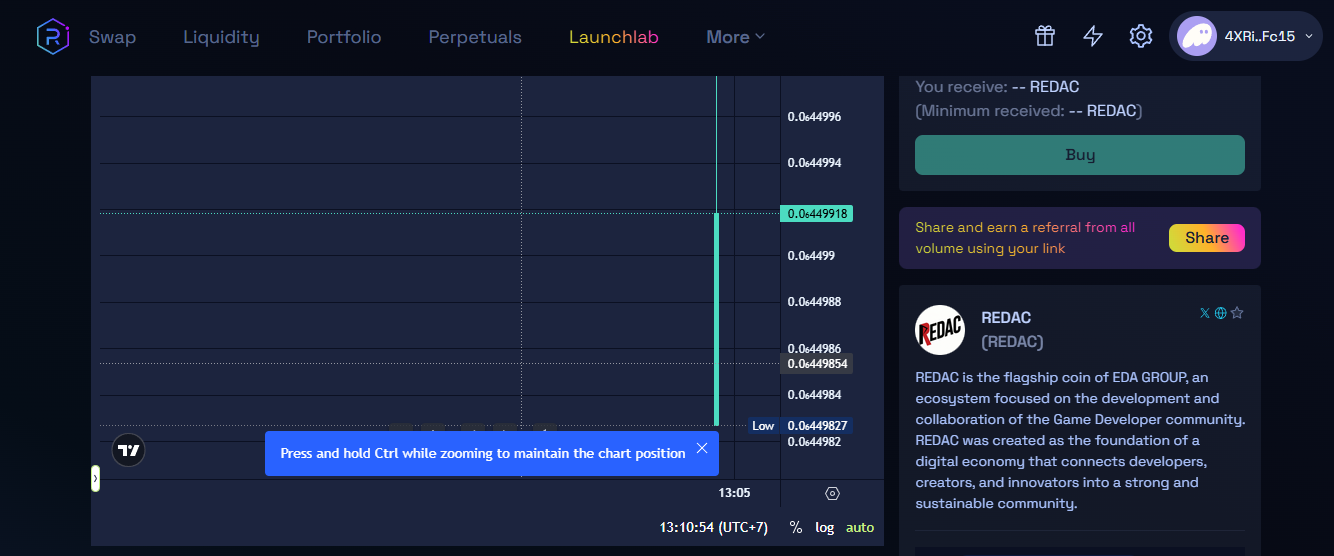Click the Raydium logo icon

click(x=52, y=37)
